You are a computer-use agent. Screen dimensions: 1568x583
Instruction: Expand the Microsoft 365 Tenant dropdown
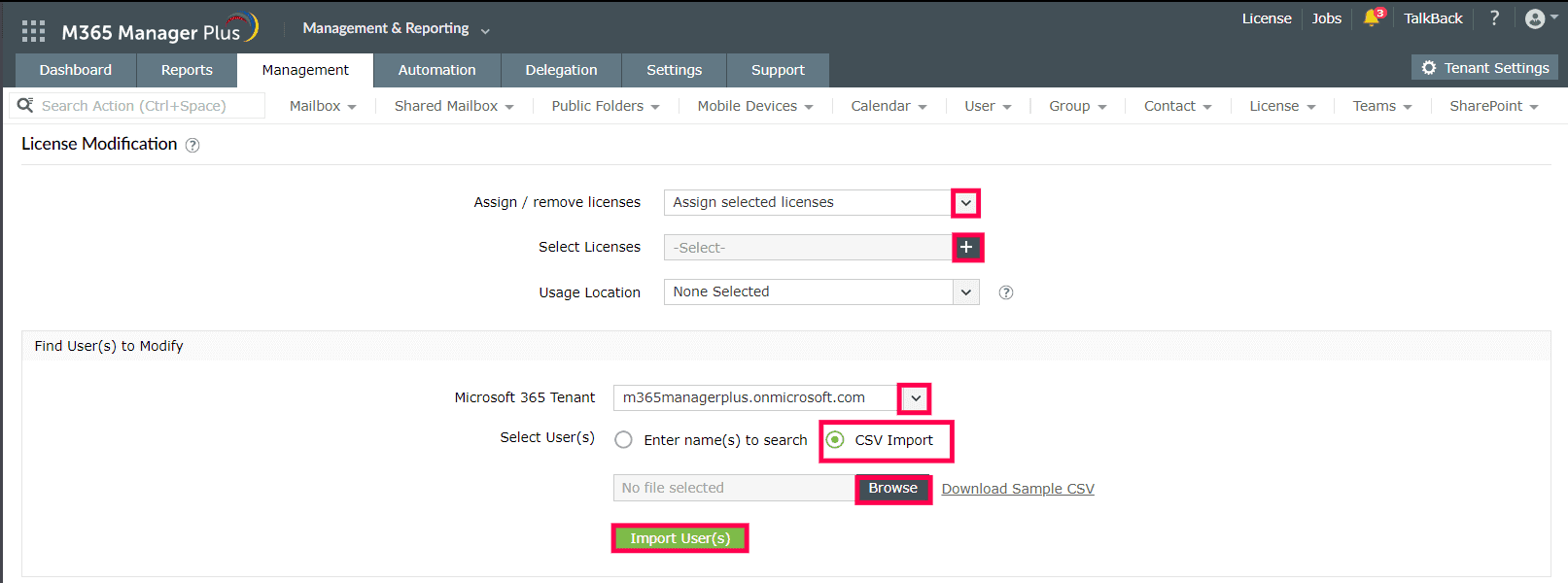(x=915, y=398)
